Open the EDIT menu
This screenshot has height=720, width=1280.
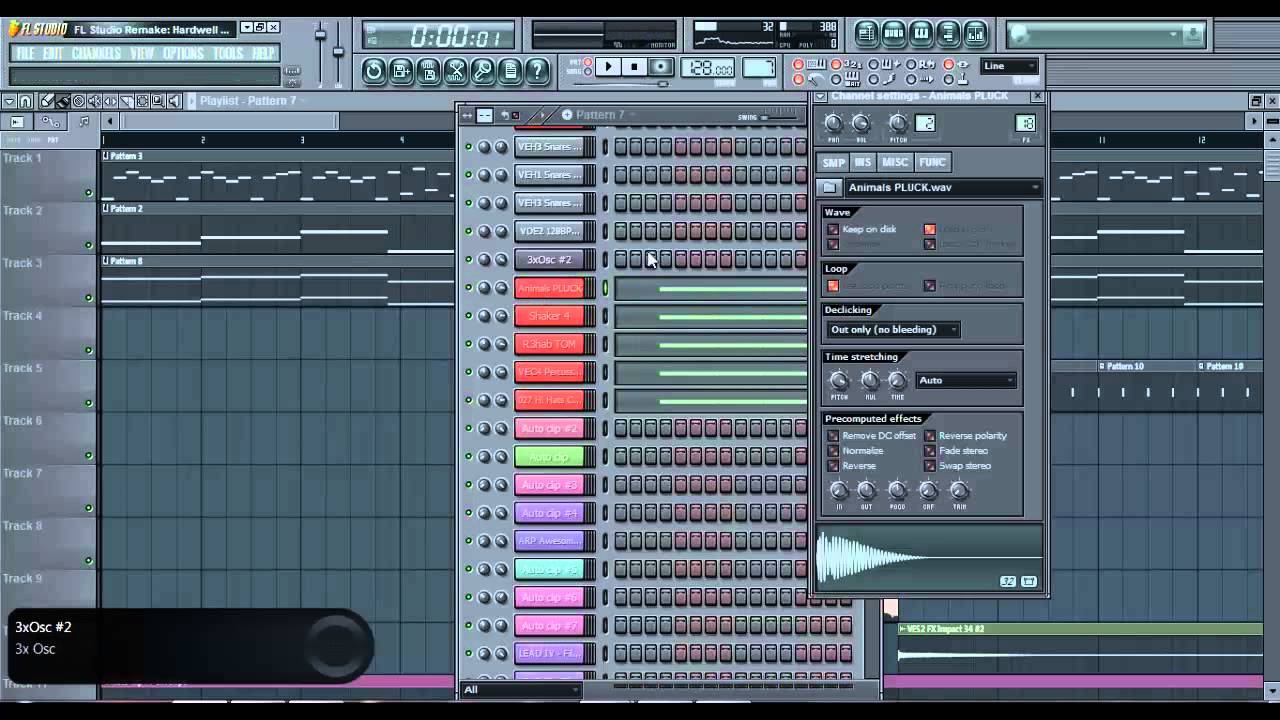tap(54, 53)
